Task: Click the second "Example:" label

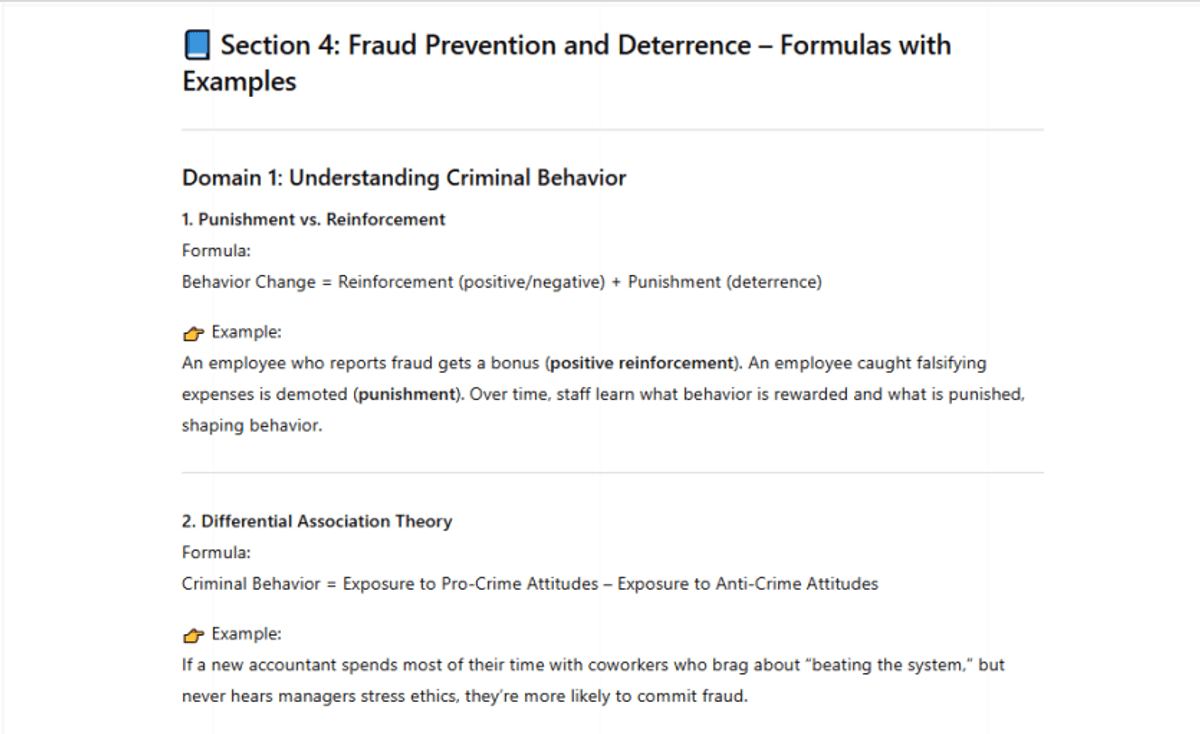Action: click(x=246, y=634)
